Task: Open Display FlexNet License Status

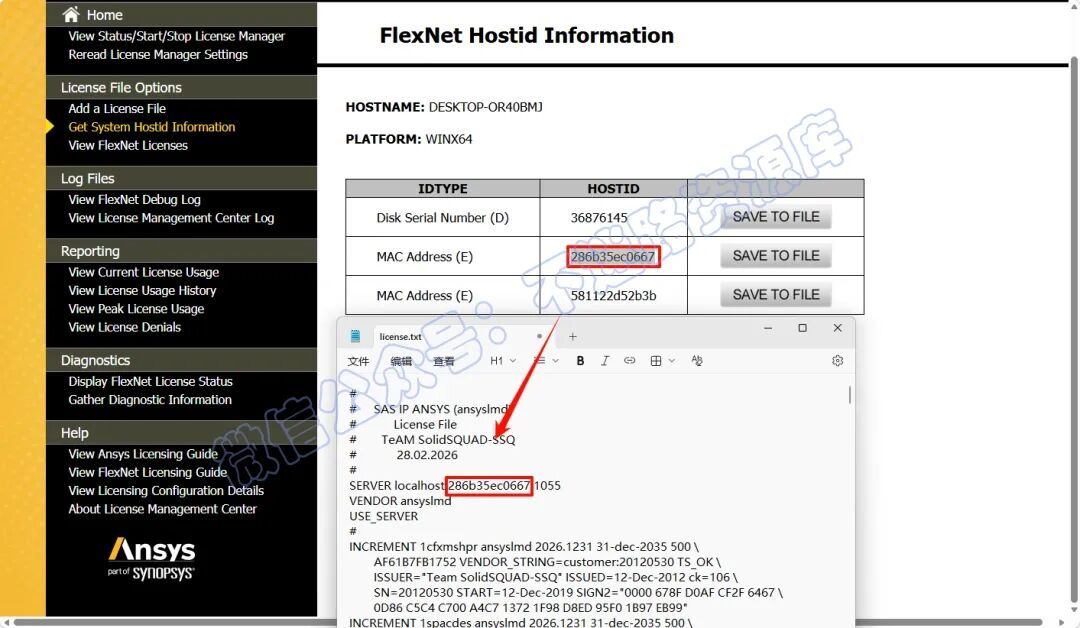Action: pyautogui.click(x=150, y=381)
